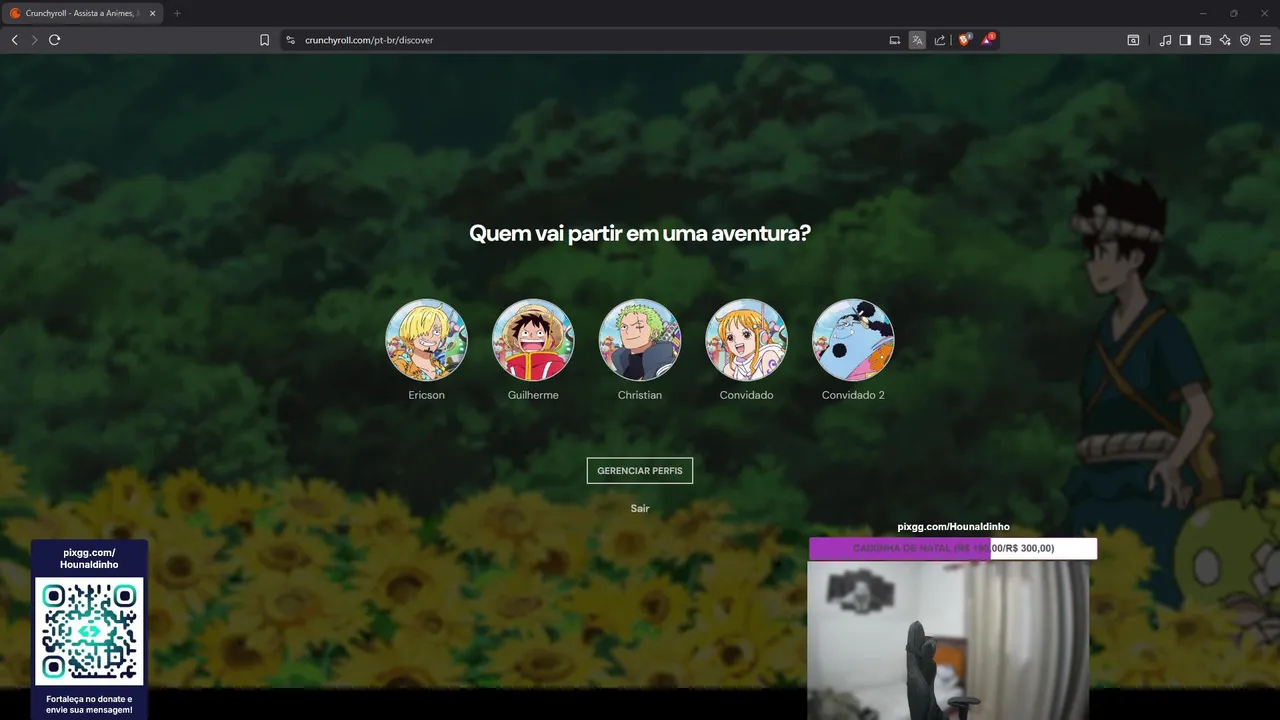Reload the Crunchyroll page
1280x720 pixels.
click(x=55, y=40)
